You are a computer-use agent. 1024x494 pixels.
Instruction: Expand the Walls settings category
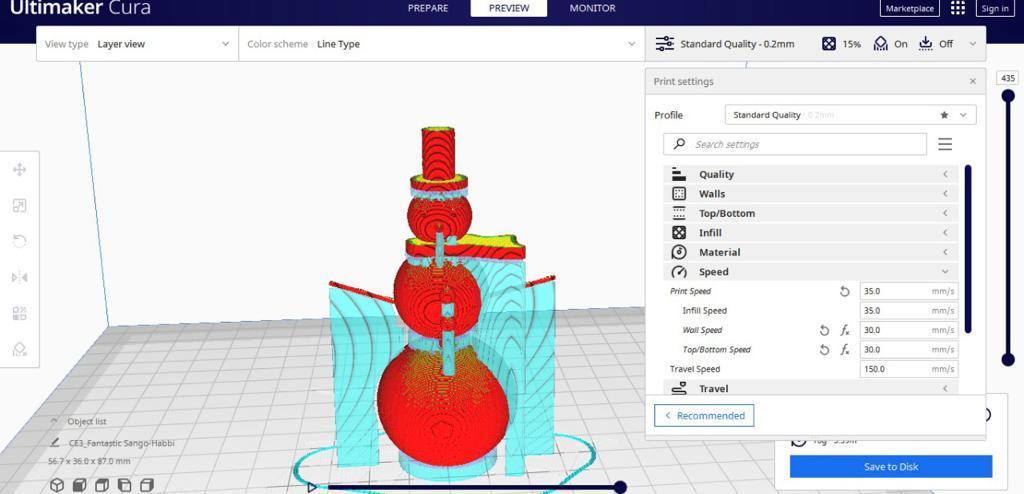tap(811, 194)
